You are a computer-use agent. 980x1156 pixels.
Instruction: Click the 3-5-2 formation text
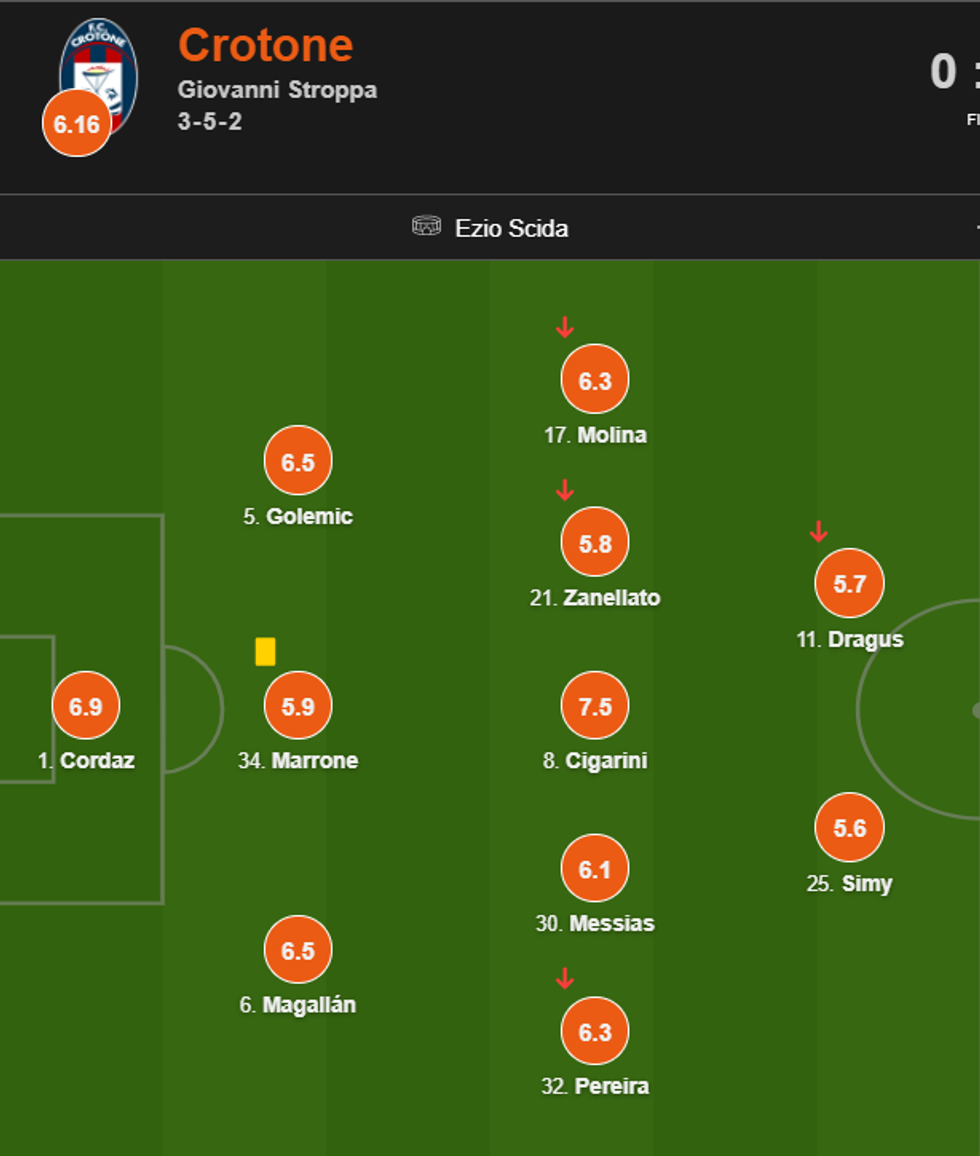point(210,122)
